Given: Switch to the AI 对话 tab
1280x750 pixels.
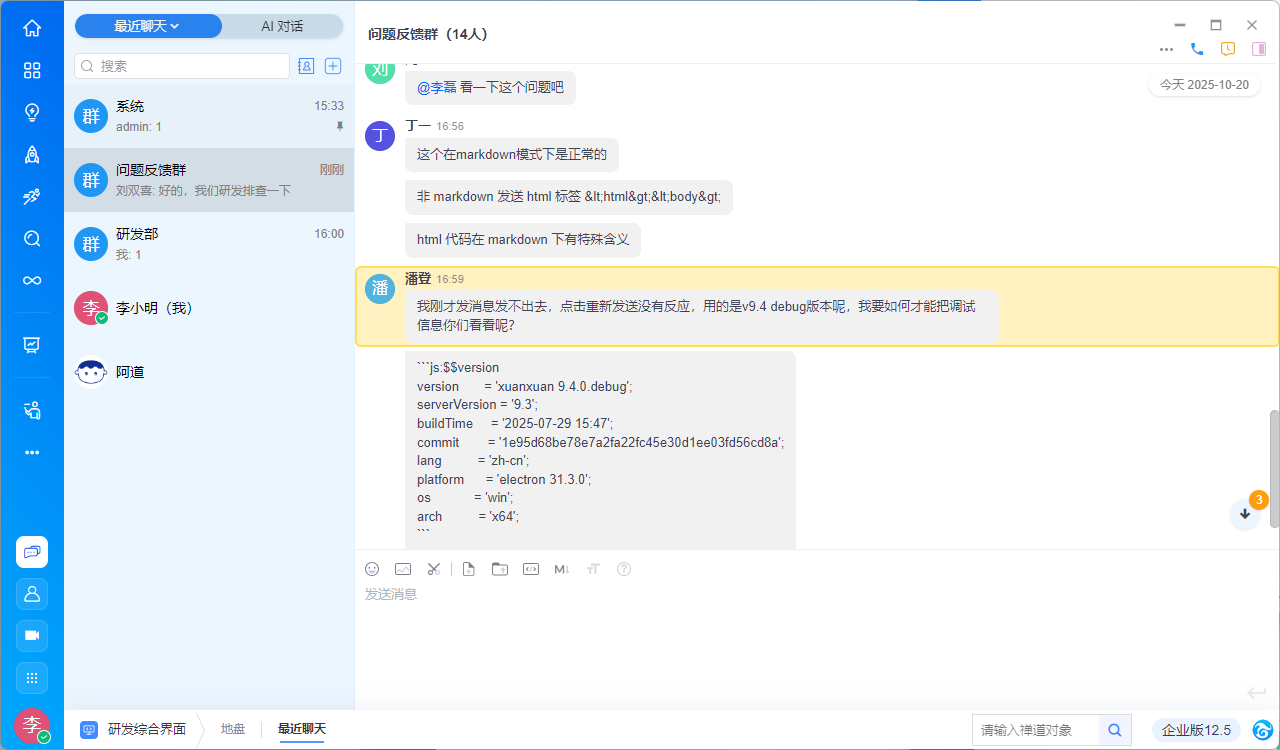Looking at the screenshot, I should pyautogui.click(x=282, y=26).
